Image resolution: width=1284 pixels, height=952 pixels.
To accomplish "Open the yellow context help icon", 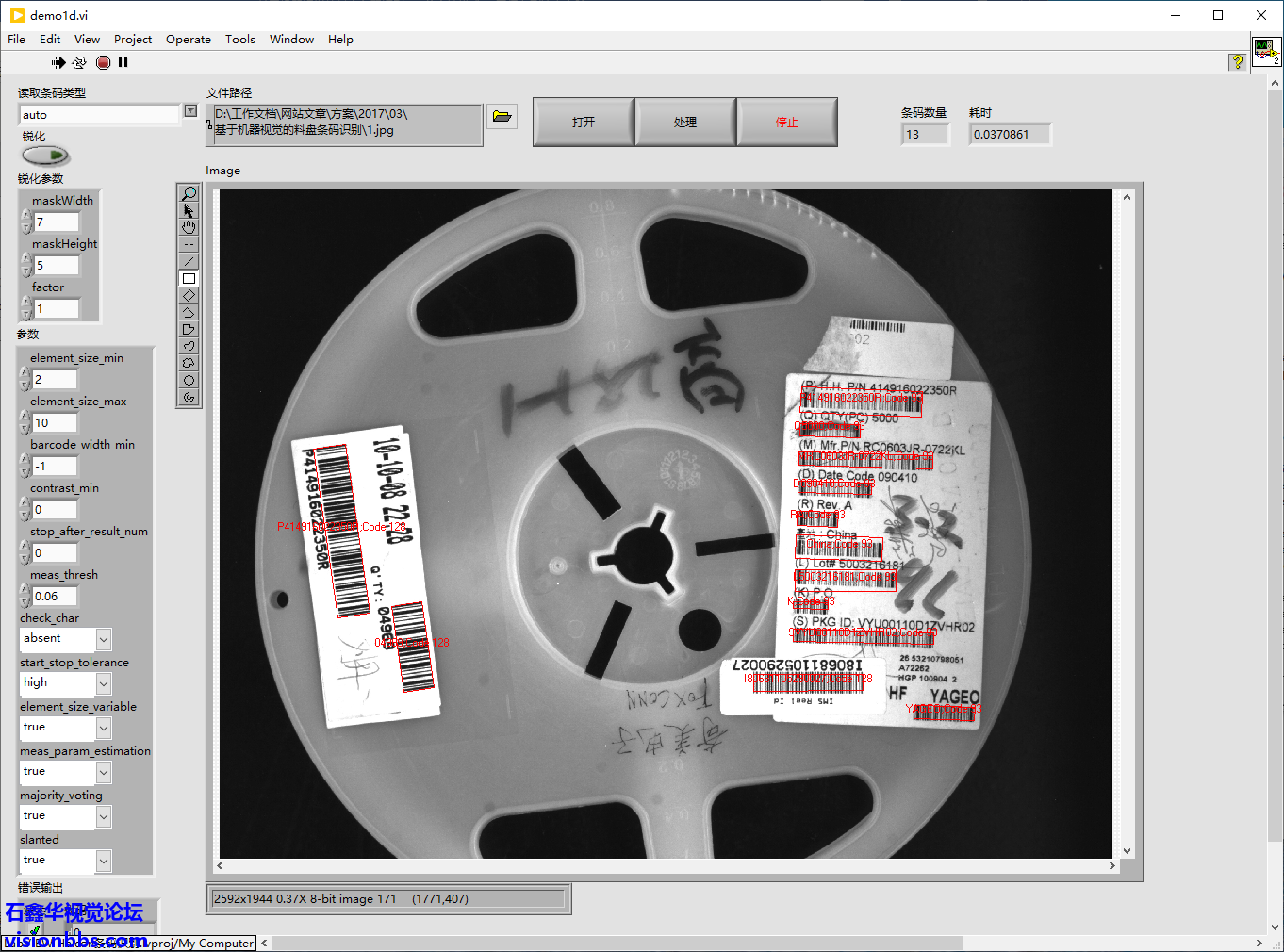I will tap(1237, 62).
